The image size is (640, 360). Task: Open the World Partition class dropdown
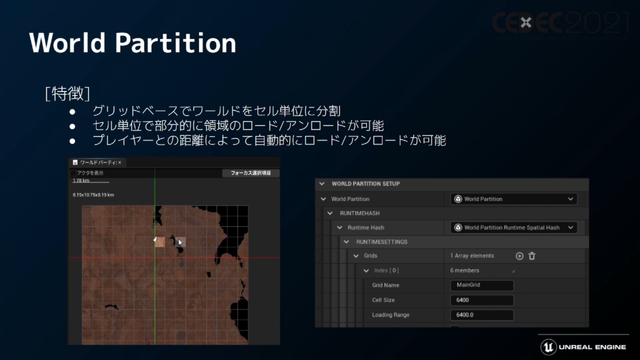click(x=514, y=199)
